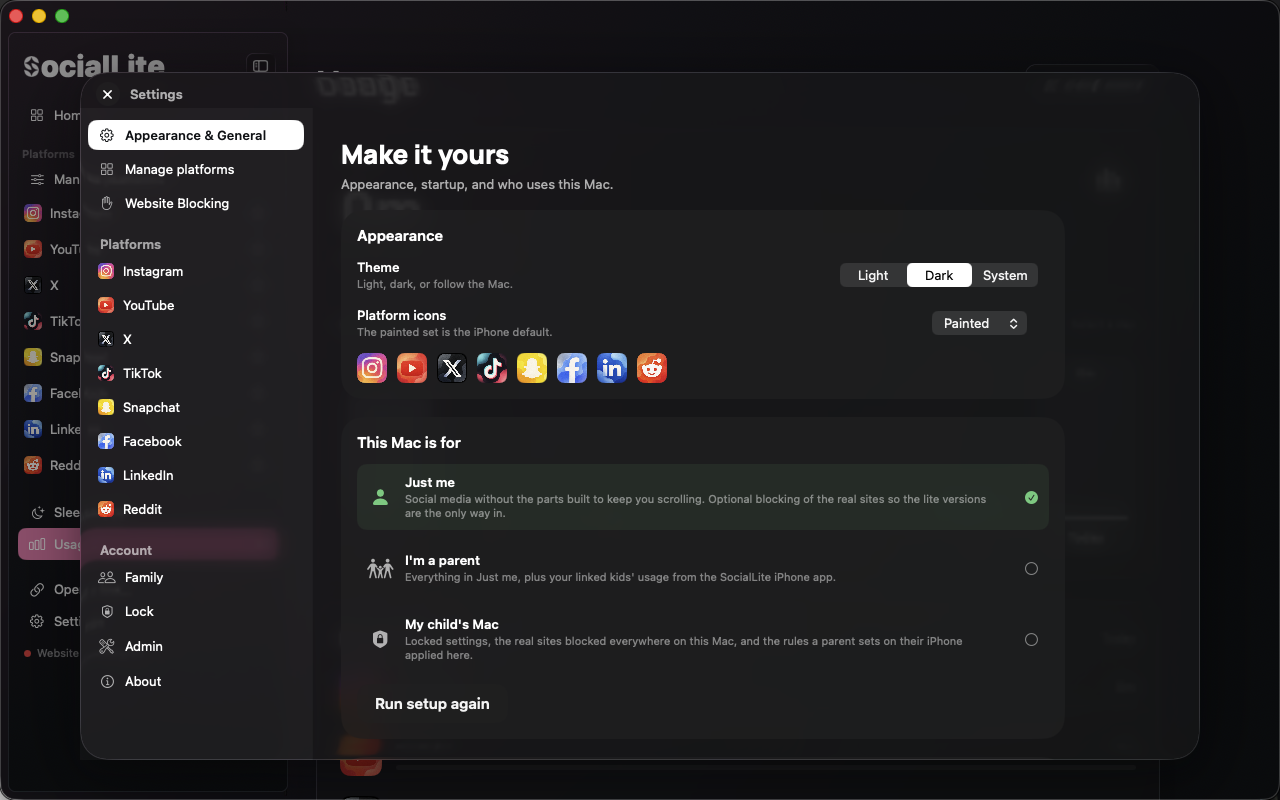
Task: Select LinkedIn in the Settings platforms list
Action: pos(196,475)
